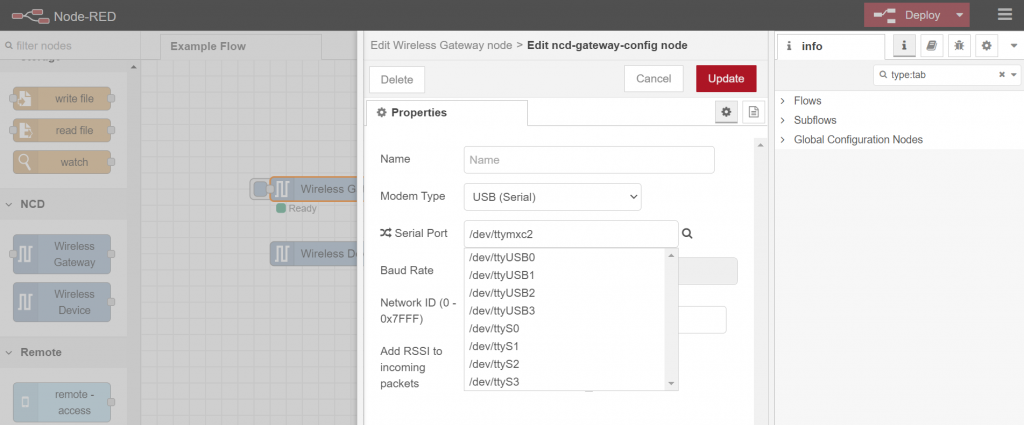The image size is (1024, 425).
Task: Choose /dev/ttyS3 from the list
Action: [x=566, y=381]
